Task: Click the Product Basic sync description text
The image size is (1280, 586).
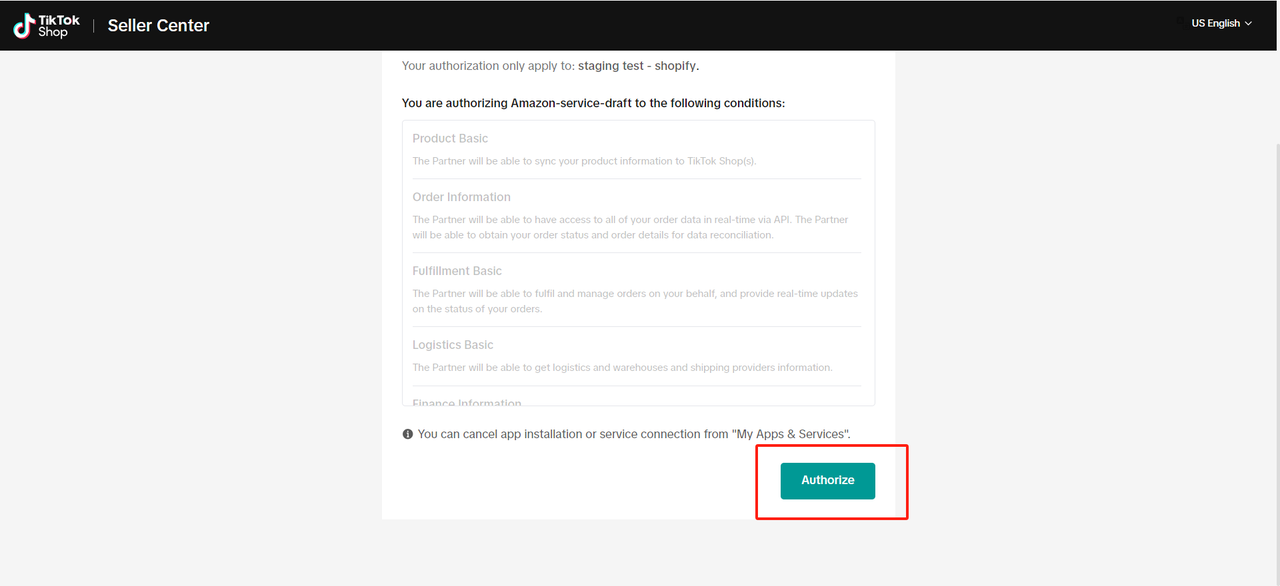Action: (590, 161)
